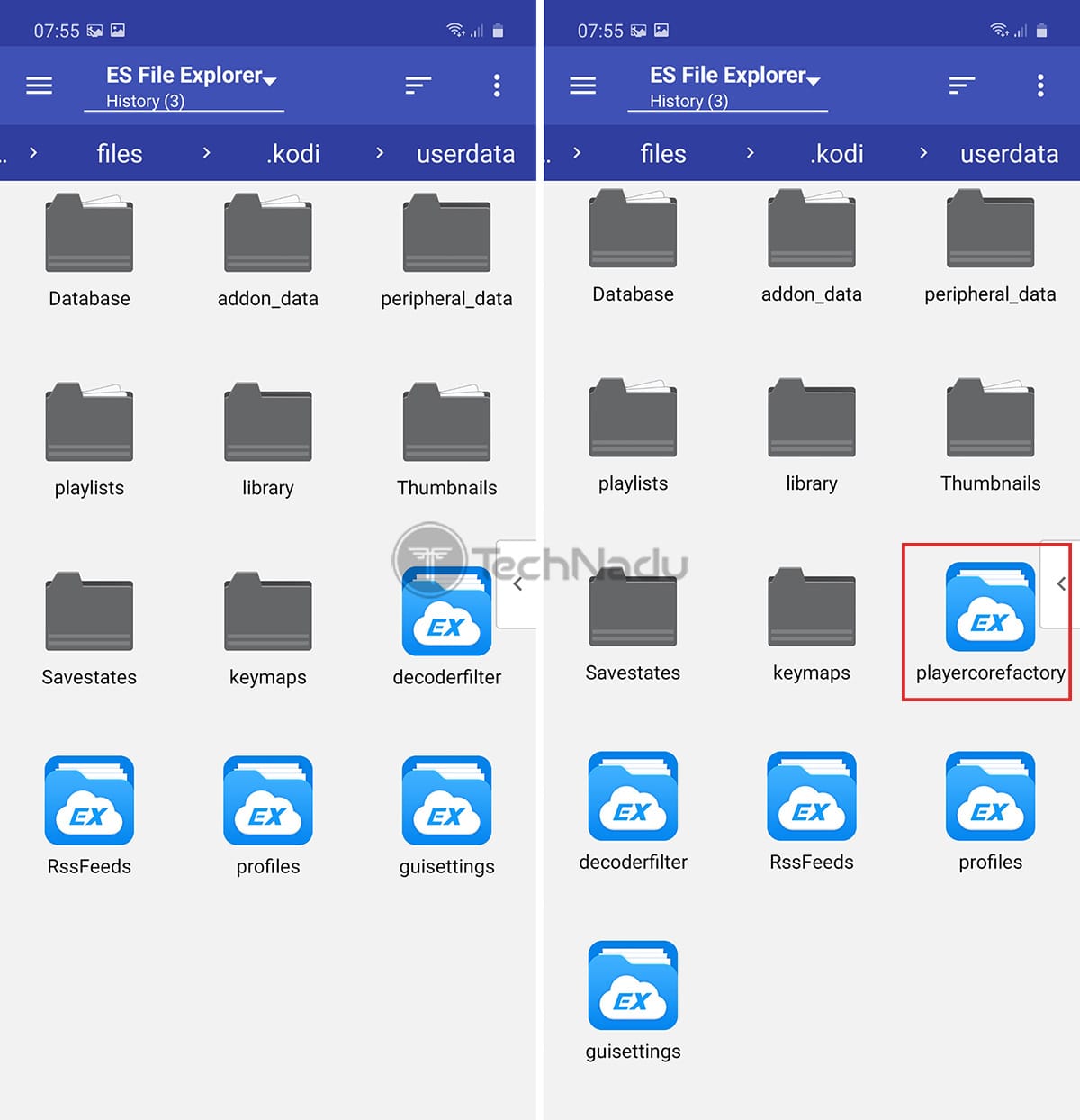Open playlists folder in left screen
The height and width of the screenshot is (1120, 1080).
coord(89,440)
